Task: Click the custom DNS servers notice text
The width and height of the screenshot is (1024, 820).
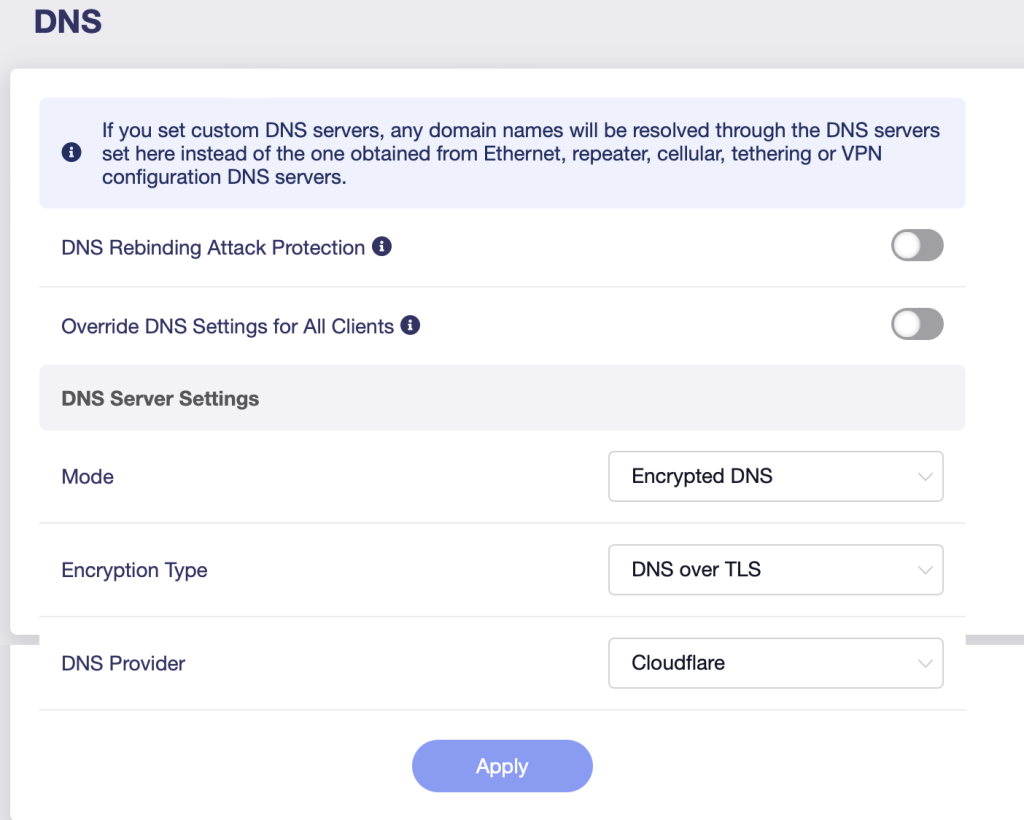Action: coord(520,153)
